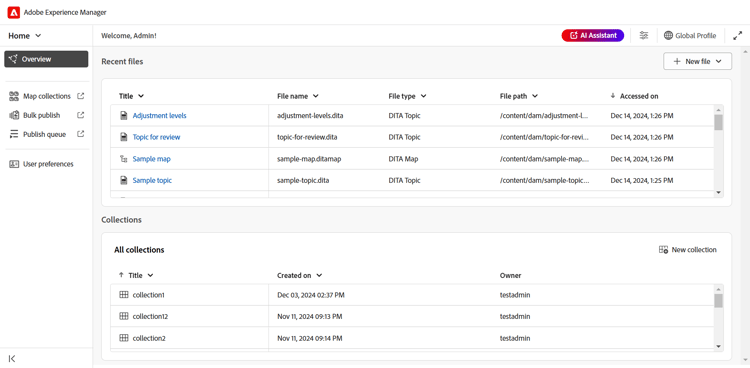
Task: Expand to full screen with arrows icon
Action: [737, 35]
